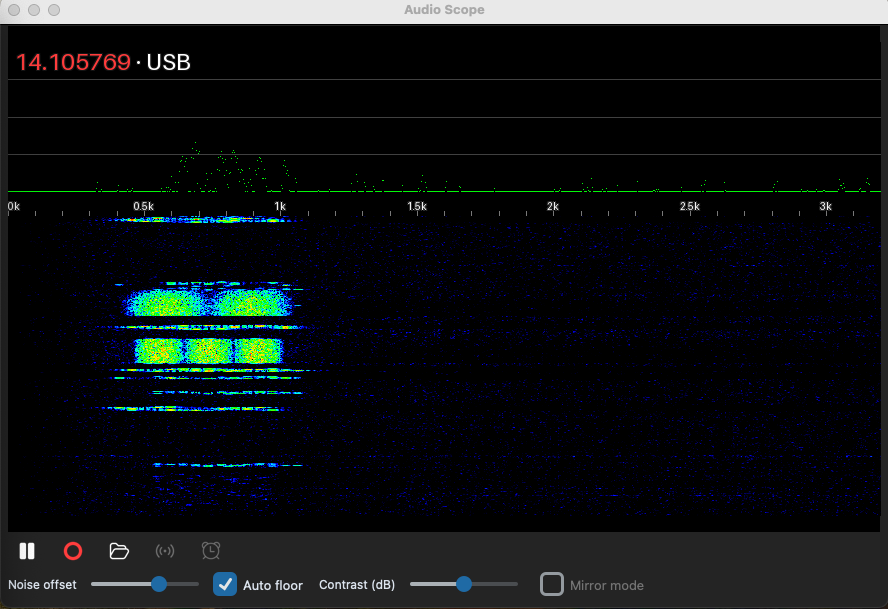Viewport: 888px width, 609px height.
Task: Click the Noise offset label
Action: [x=42, y=585]
